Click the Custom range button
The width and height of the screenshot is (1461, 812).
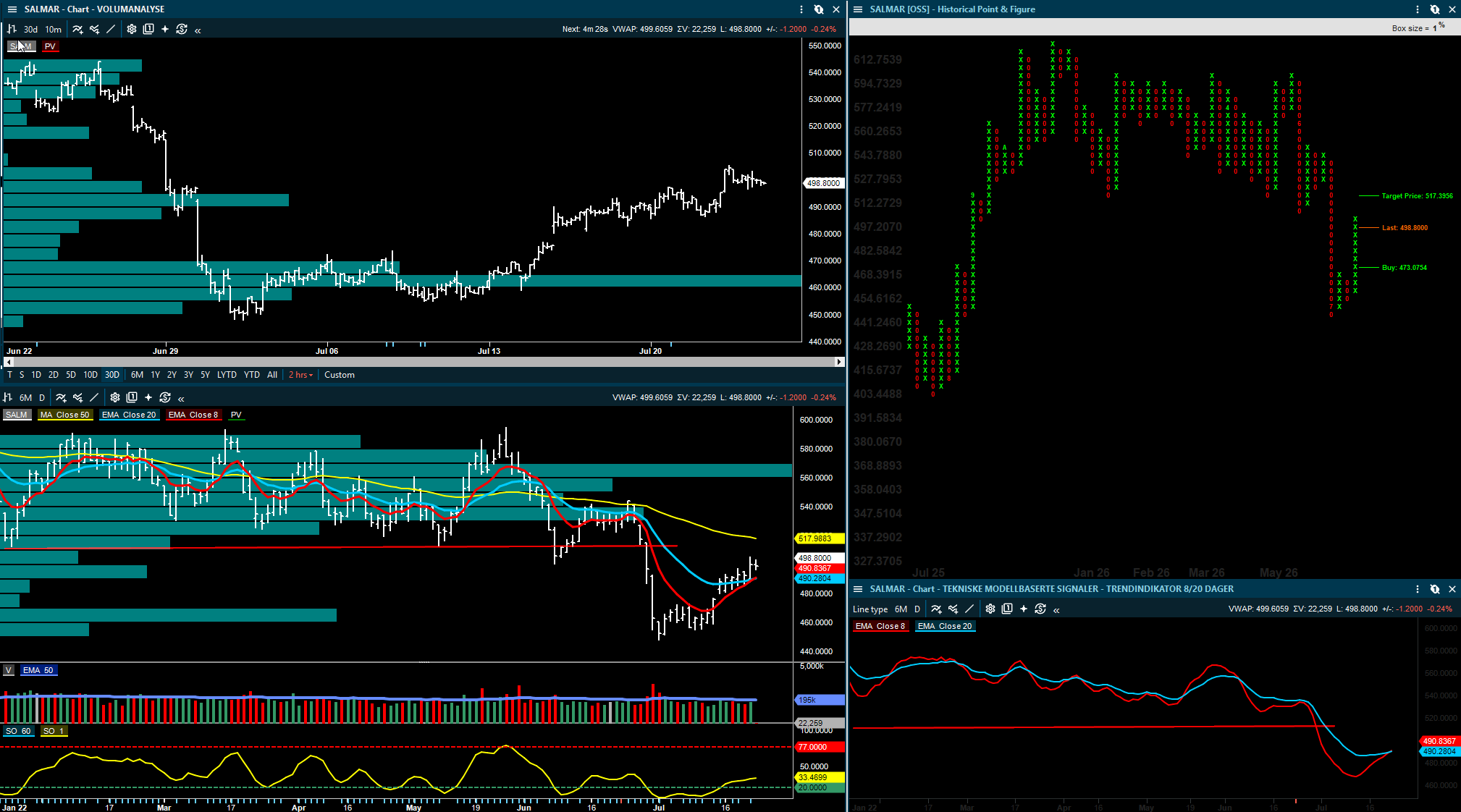pyautogui.click(x=340, y=375)
